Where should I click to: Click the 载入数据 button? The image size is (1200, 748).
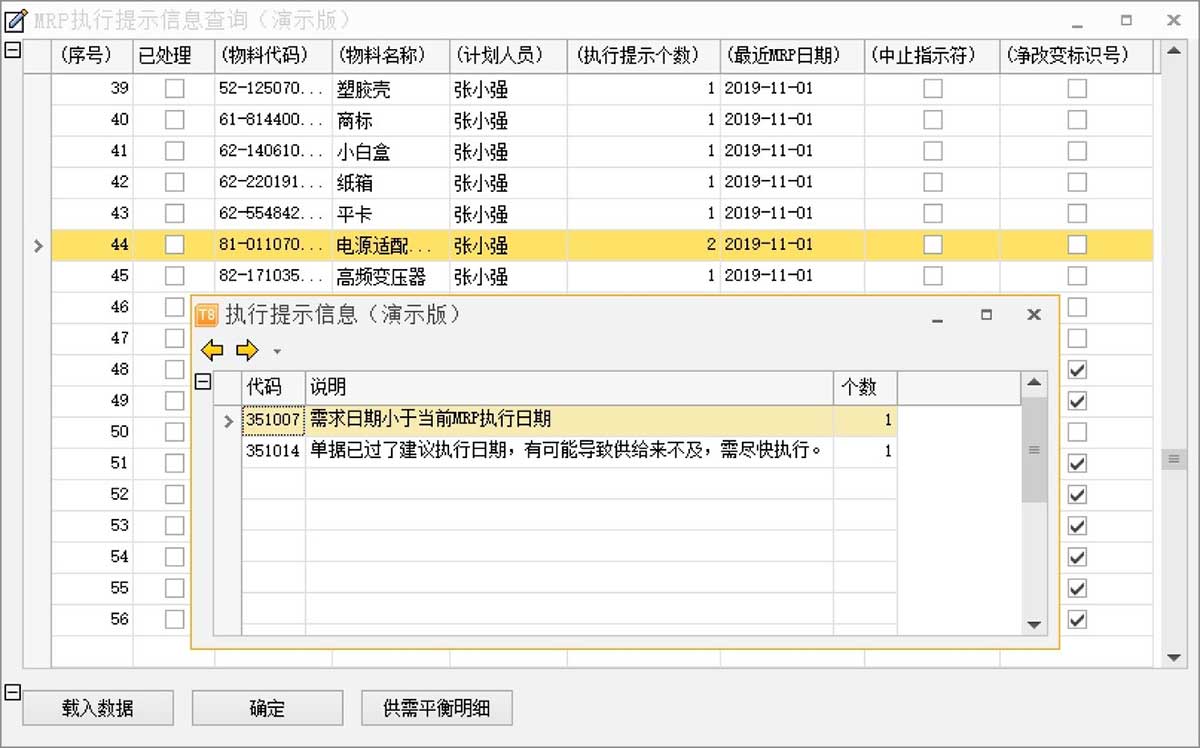click(98, 709)
